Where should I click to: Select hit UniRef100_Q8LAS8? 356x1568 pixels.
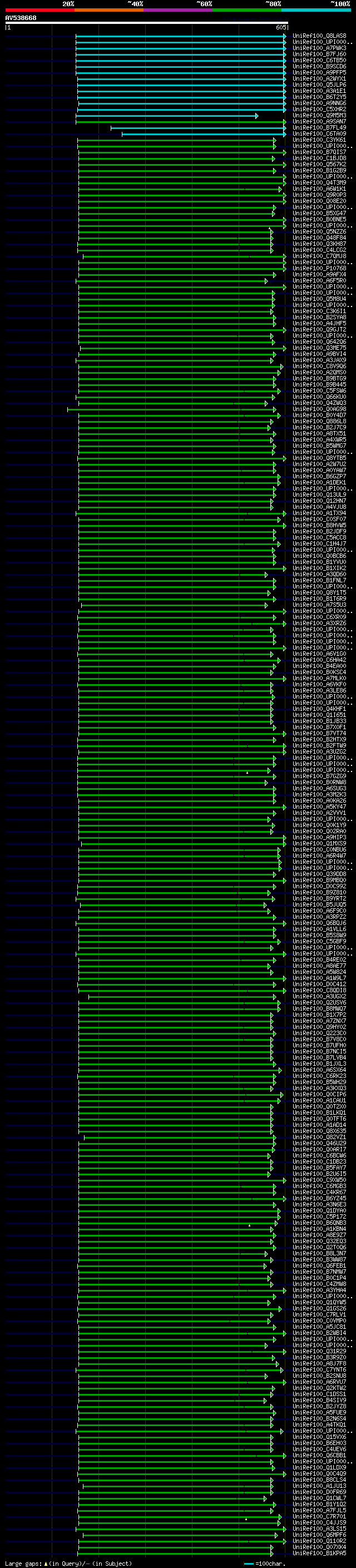click(x=319, y=36)
